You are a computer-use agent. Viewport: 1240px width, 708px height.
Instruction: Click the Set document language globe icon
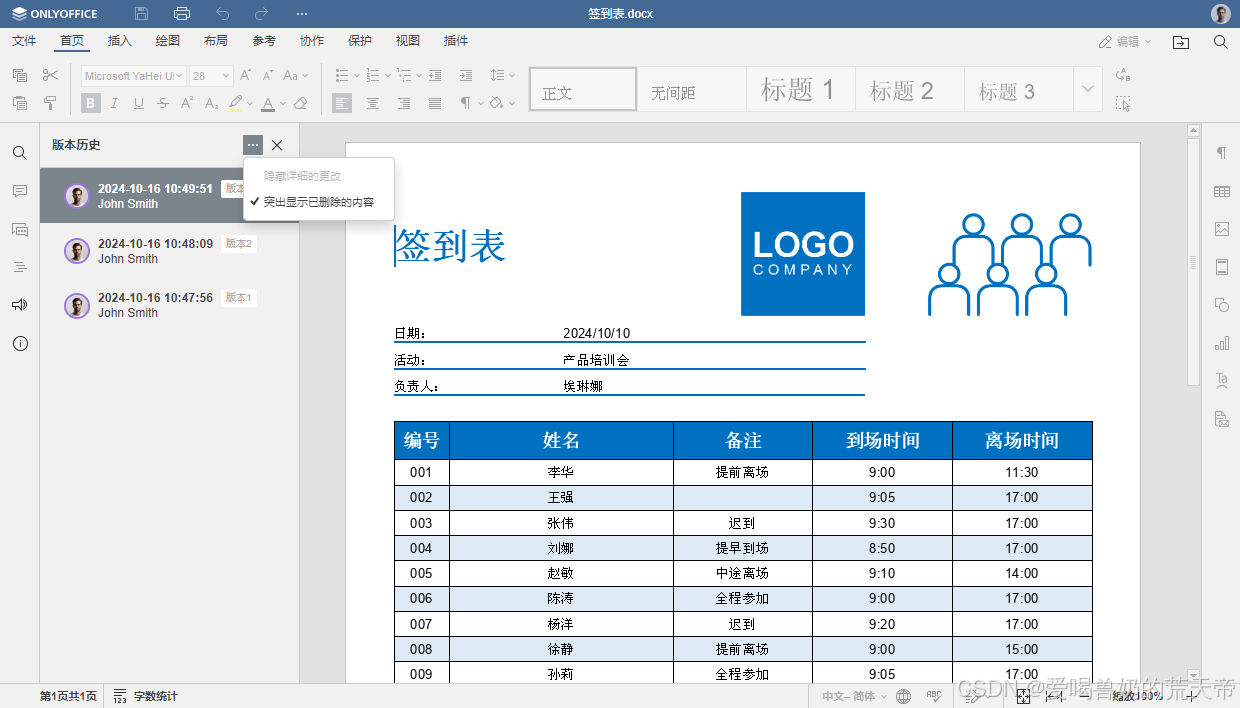[x=904, y=696]
